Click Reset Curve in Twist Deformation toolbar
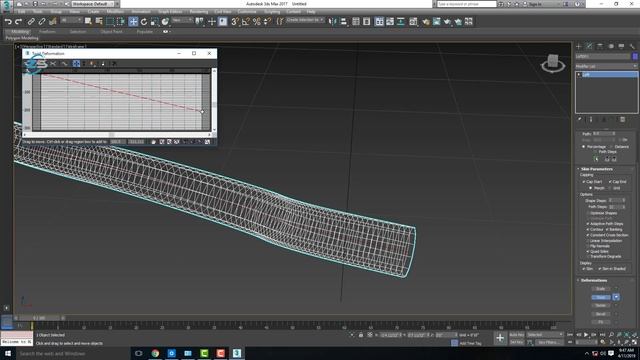 pos(114,64)
